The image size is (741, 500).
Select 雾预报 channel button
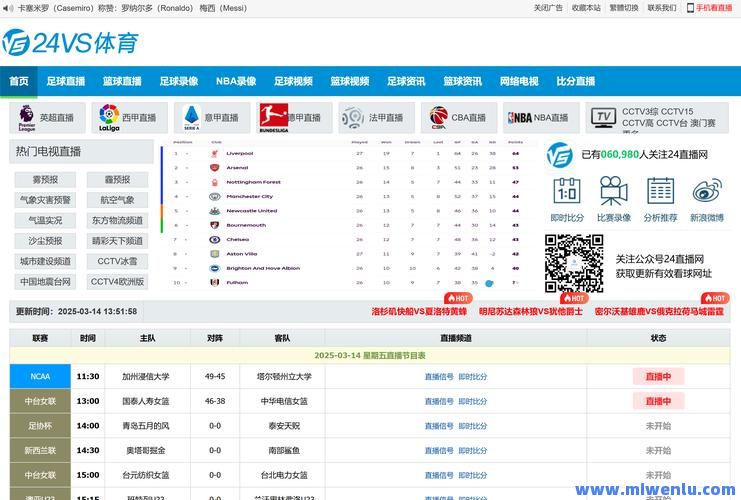45,180
